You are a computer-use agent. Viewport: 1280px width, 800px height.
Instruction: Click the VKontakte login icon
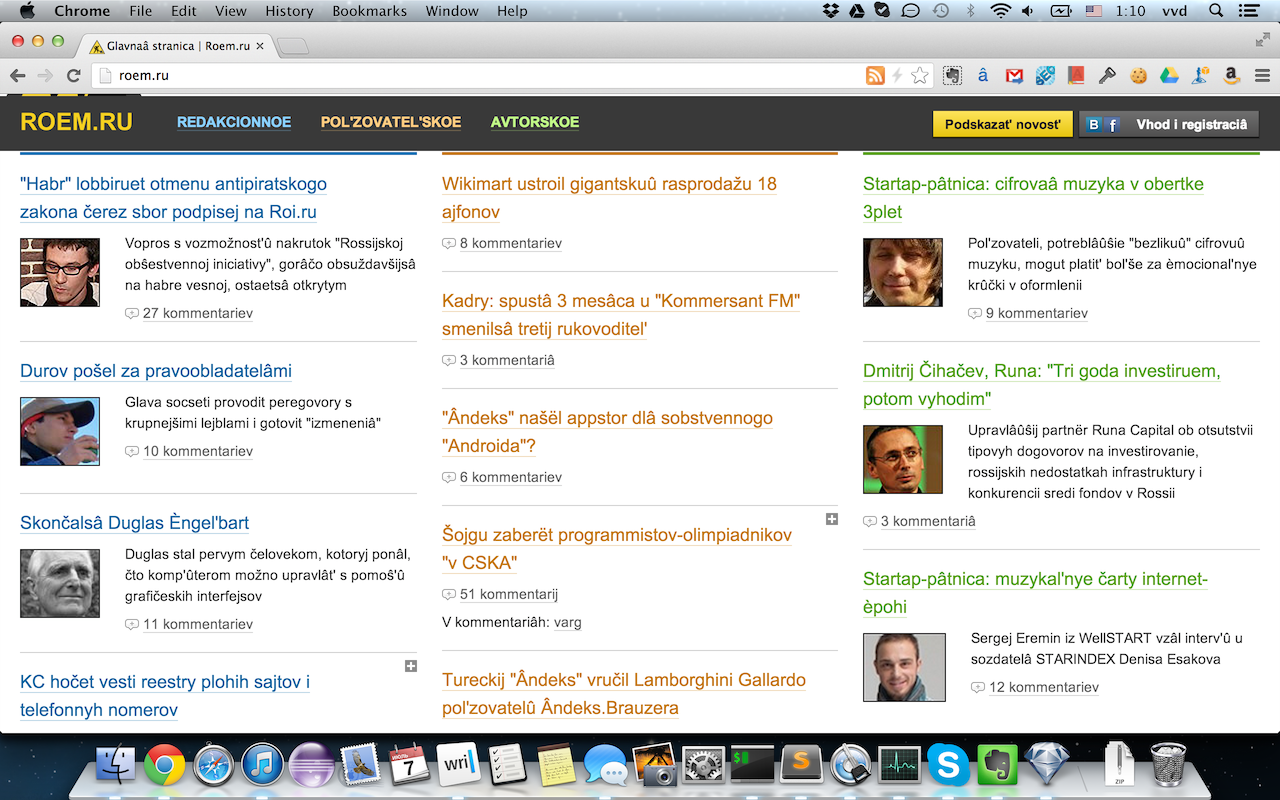click(x=1095, y=125)
